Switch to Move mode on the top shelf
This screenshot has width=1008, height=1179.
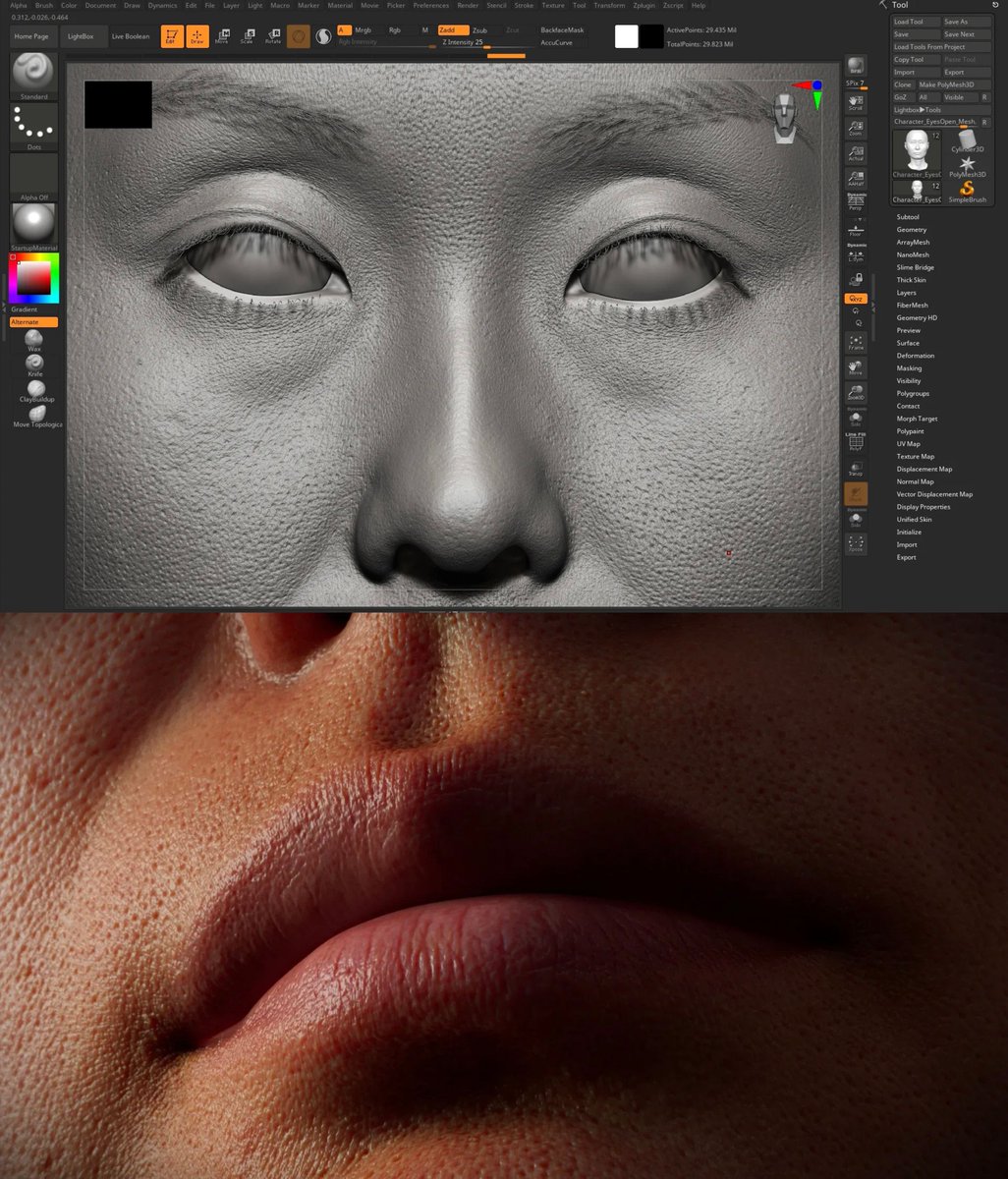click(x=221, y=36)
